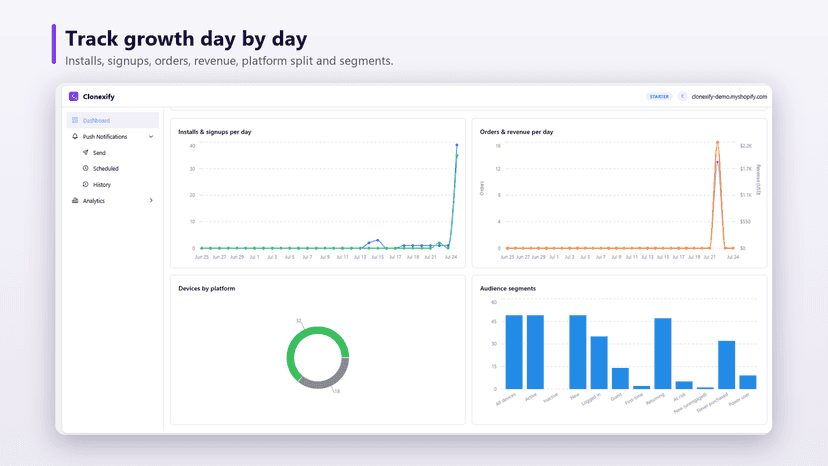Screen dimensions: 828x466
Task: Click 'Installs & signups per day' title
Action: coord(215,132)
